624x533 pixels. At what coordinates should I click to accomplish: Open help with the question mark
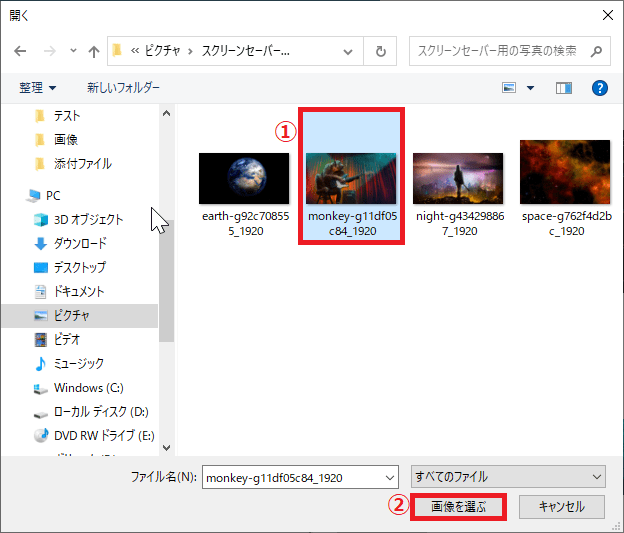point(600,88)
